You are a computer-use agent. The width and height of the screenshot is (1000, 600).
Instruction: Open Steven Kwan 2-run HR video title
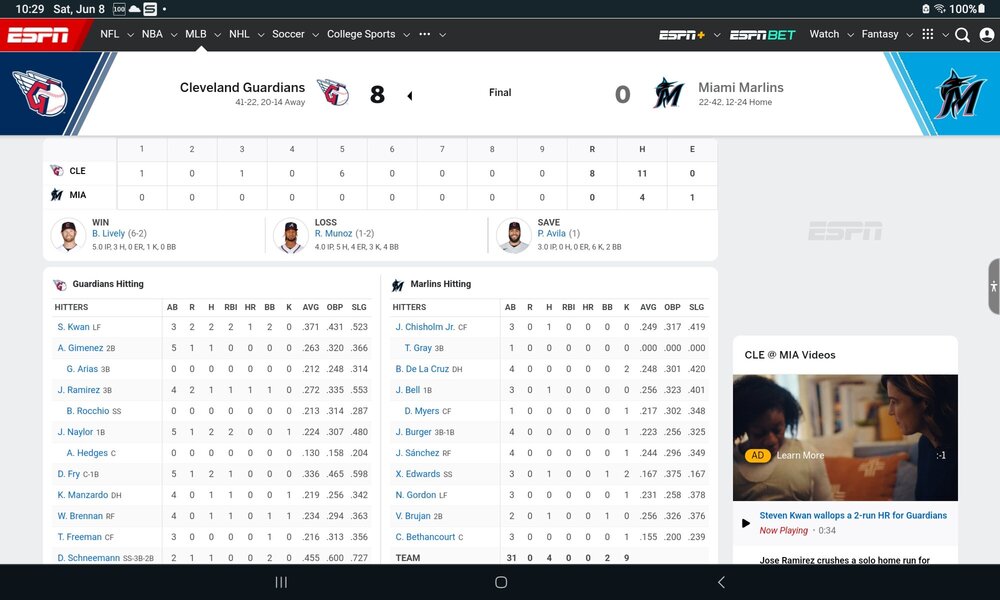(853, 515)
